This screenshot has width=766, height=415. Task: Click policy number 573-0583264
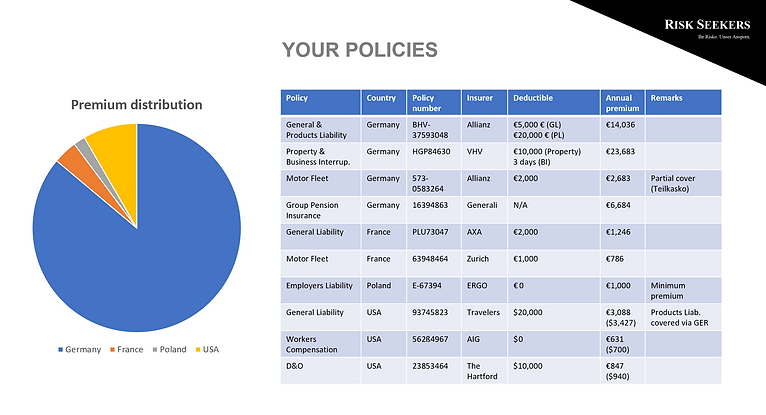point(434,184)
